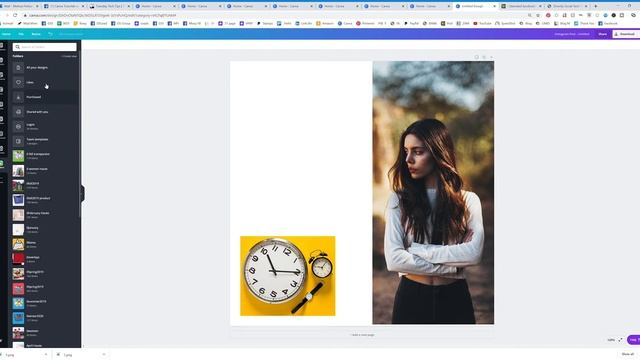Image resolution: width=640 pixels, height=360 pixels.
Task: Click the document title text in header
Action: click(572, 34)
